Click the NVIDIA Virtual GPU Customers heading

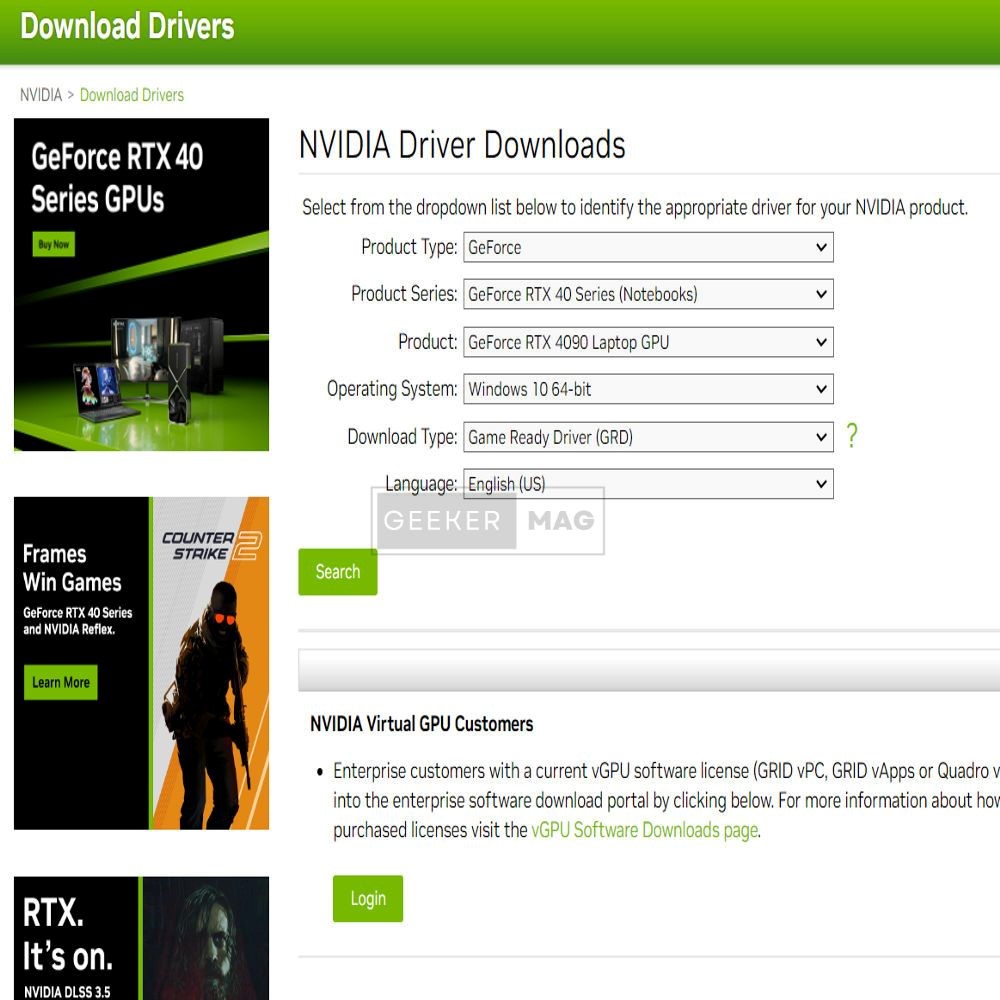[422, 724]
